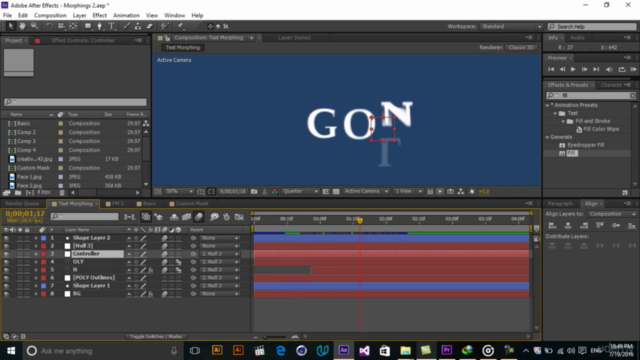Click Toggle Switches / Modes button

pyautogui.click(x=156, y=337)
